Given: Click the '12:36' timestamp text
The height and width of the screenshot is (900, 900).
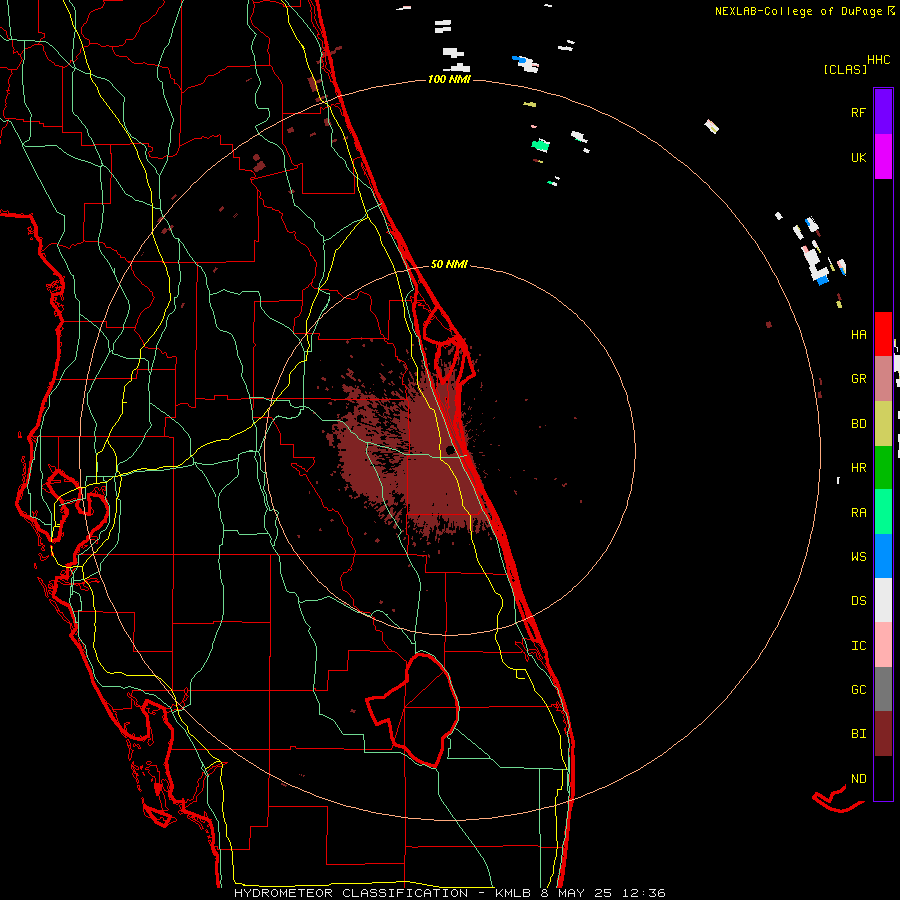Looking at the screenshot, I should pos(645,893).
